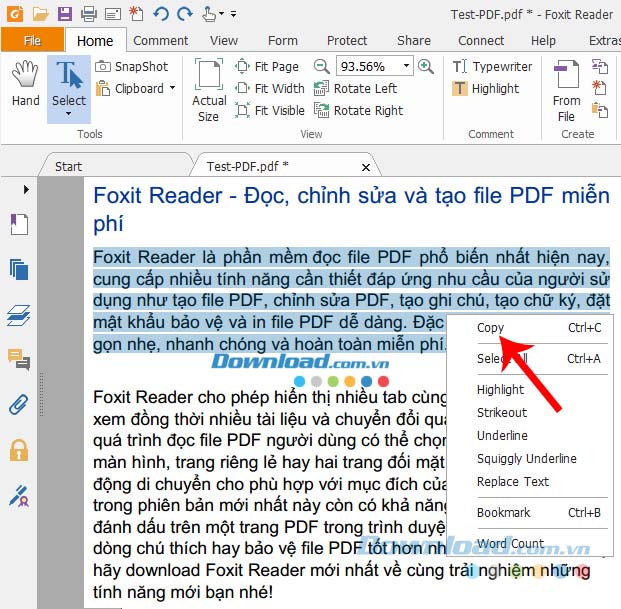
Task: Choose Replace Text from context menu
Action: (x=530, y=481)
